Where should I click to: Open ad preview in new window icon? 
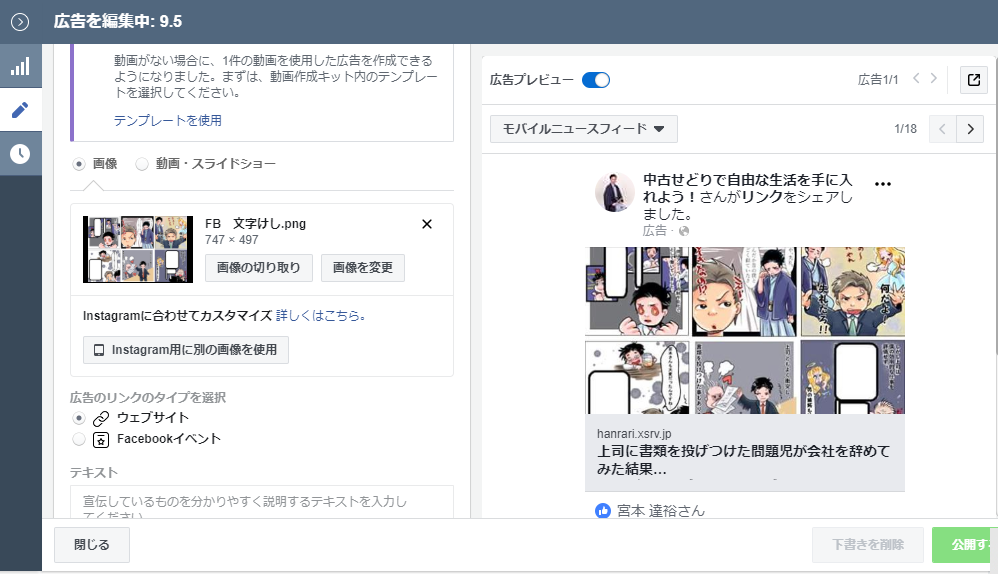tap(973, 80)
